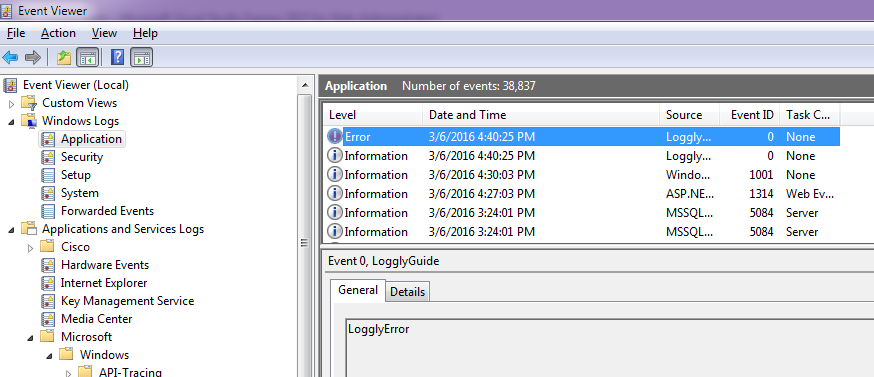Expand the Cisco folder node
Screen dimensions: 874x377
[x=31, y=248]
